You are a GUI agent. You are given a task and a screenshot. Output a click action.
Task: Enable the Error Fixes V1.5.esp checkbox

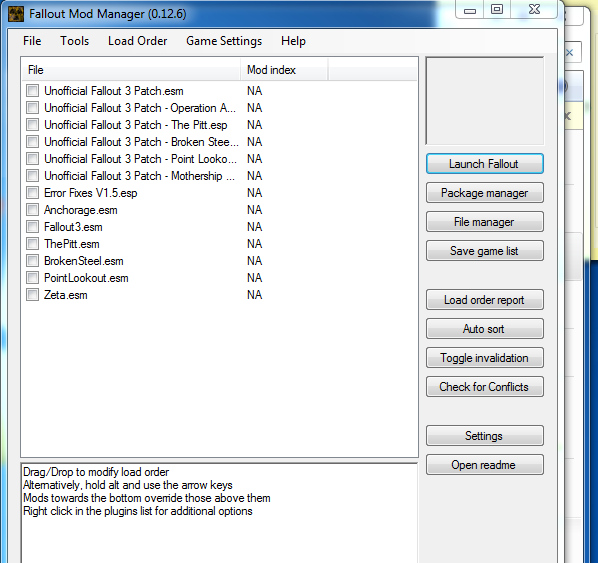coord(32,193)
